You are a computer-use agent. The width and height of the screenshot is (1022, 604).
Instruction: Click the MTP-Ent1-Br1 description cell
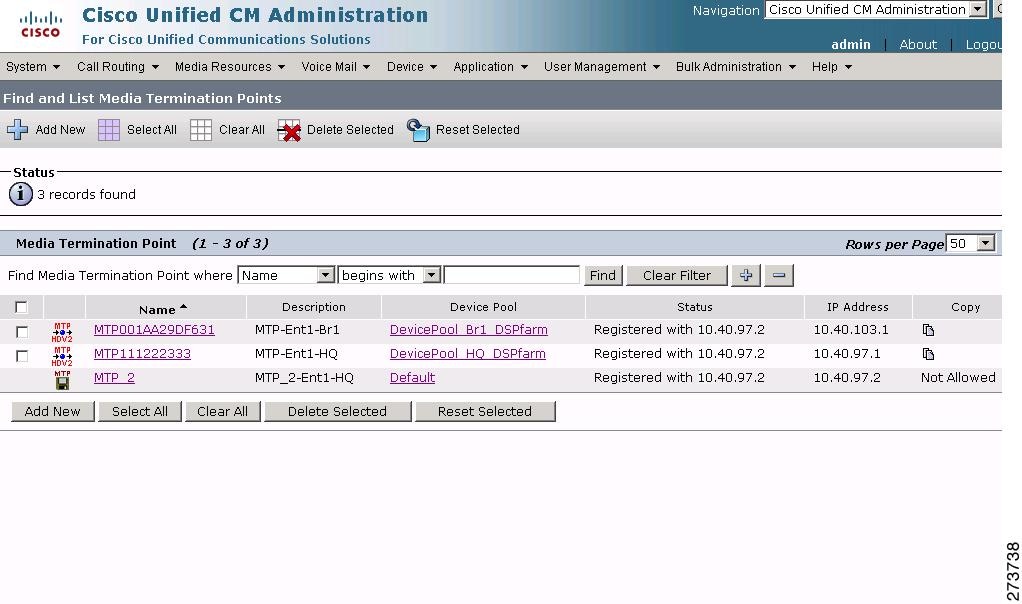(297, 330)
